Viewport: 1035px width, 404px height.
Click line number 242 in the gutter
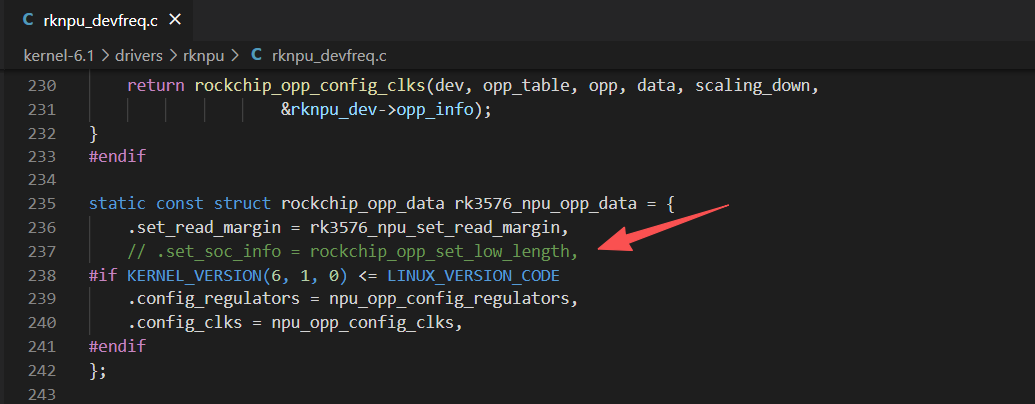43,370
